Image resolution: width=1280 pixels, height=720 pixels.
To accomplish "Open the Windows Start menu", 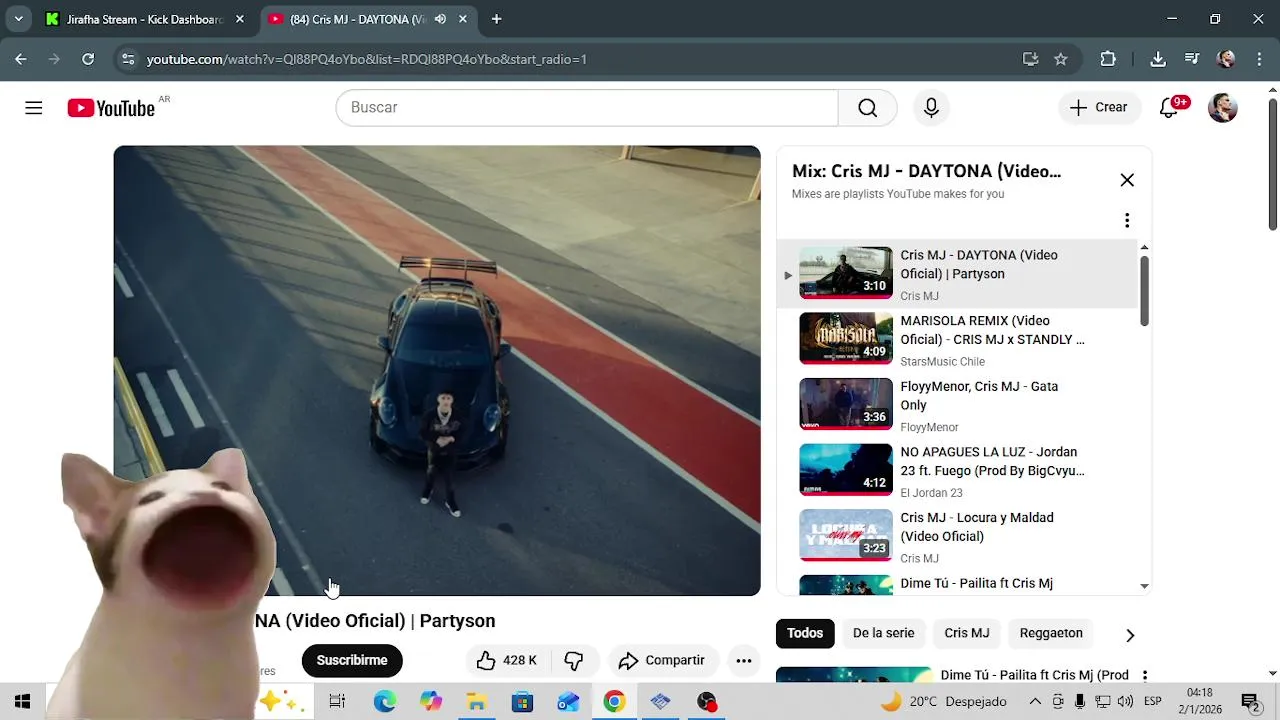I will [22, 702].
